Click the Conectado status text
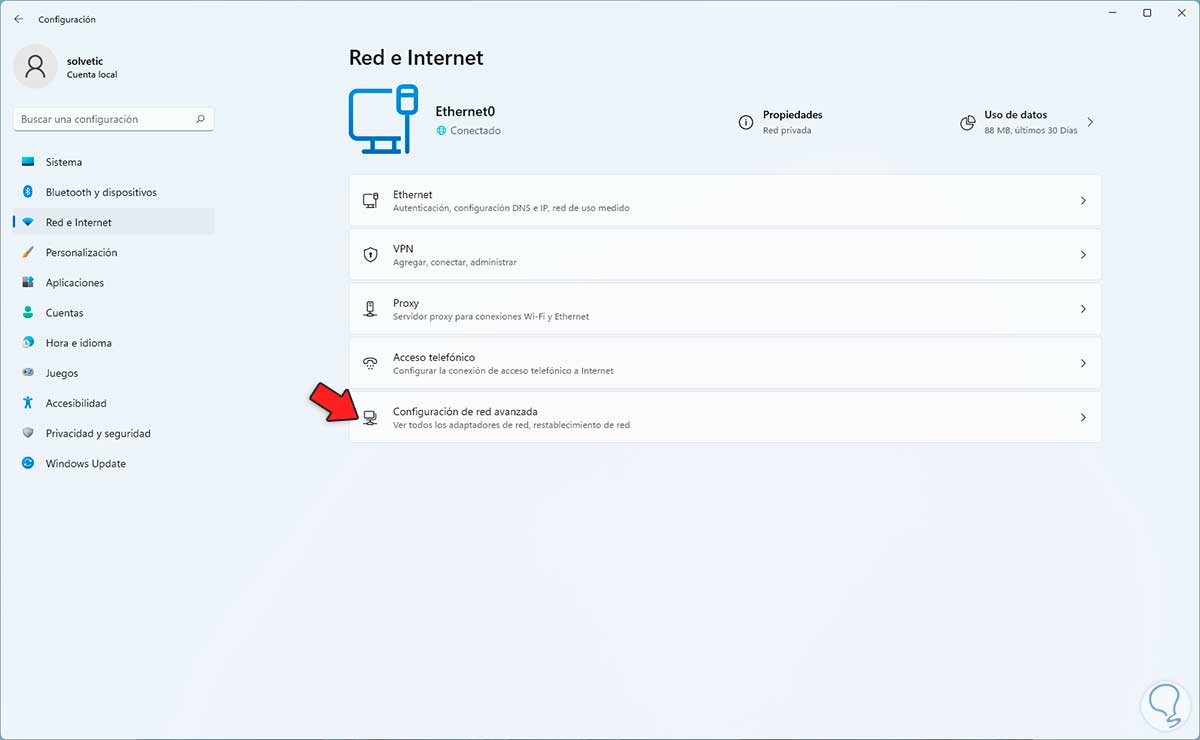This screenshot has width=1200, height=740. (475, 131)
